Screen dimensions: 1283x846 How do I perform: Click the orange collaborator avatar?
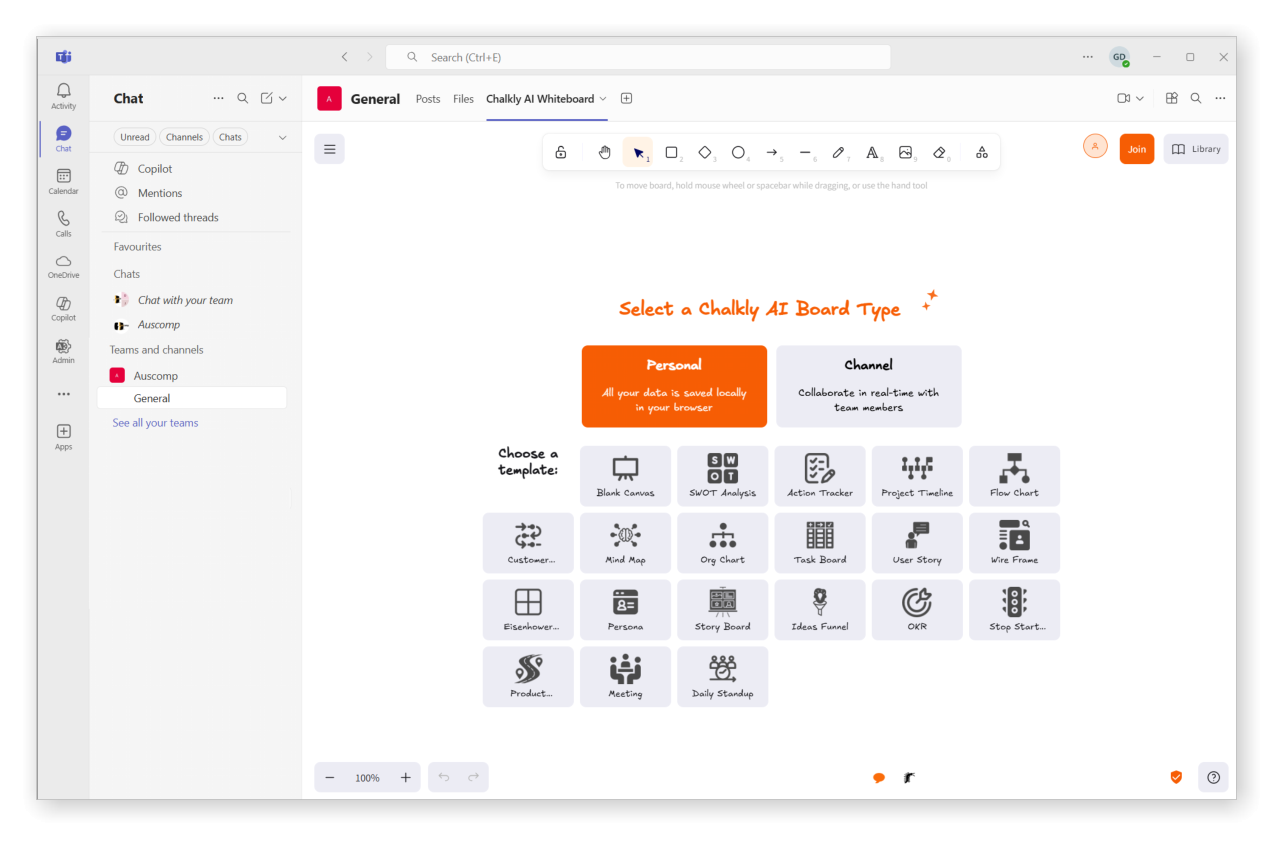[1095, 147]
